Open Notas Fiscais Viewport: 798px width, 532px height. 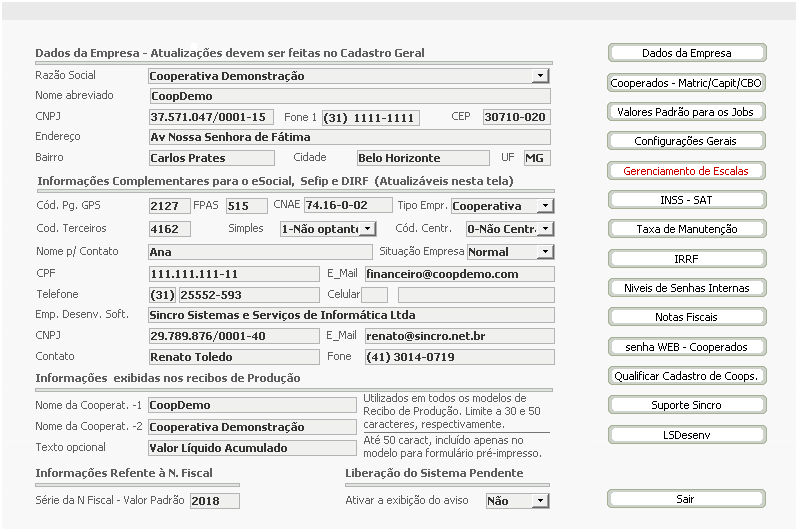[x=687, y=317]
